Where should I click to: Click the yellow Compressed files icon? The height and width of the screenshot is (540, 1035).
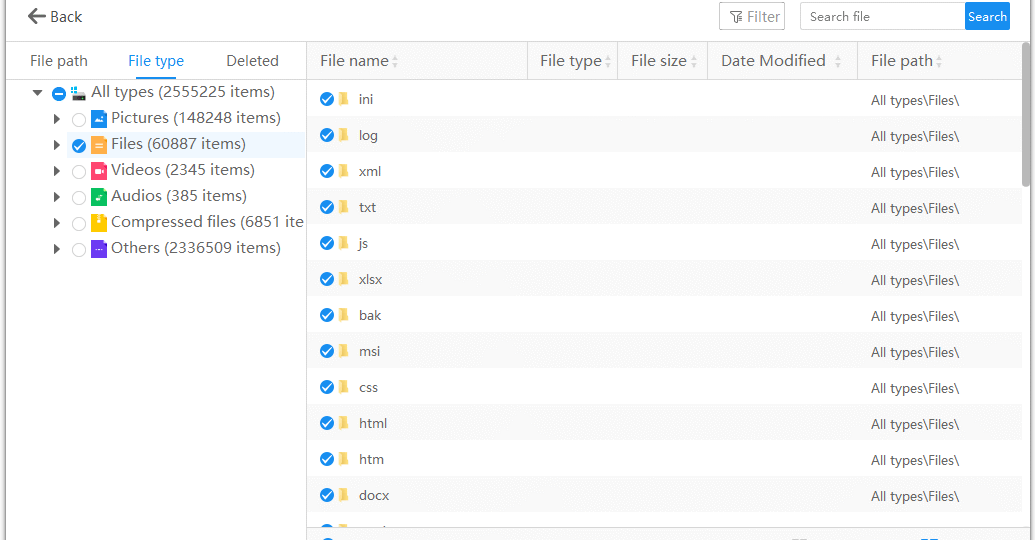(99, 222)
